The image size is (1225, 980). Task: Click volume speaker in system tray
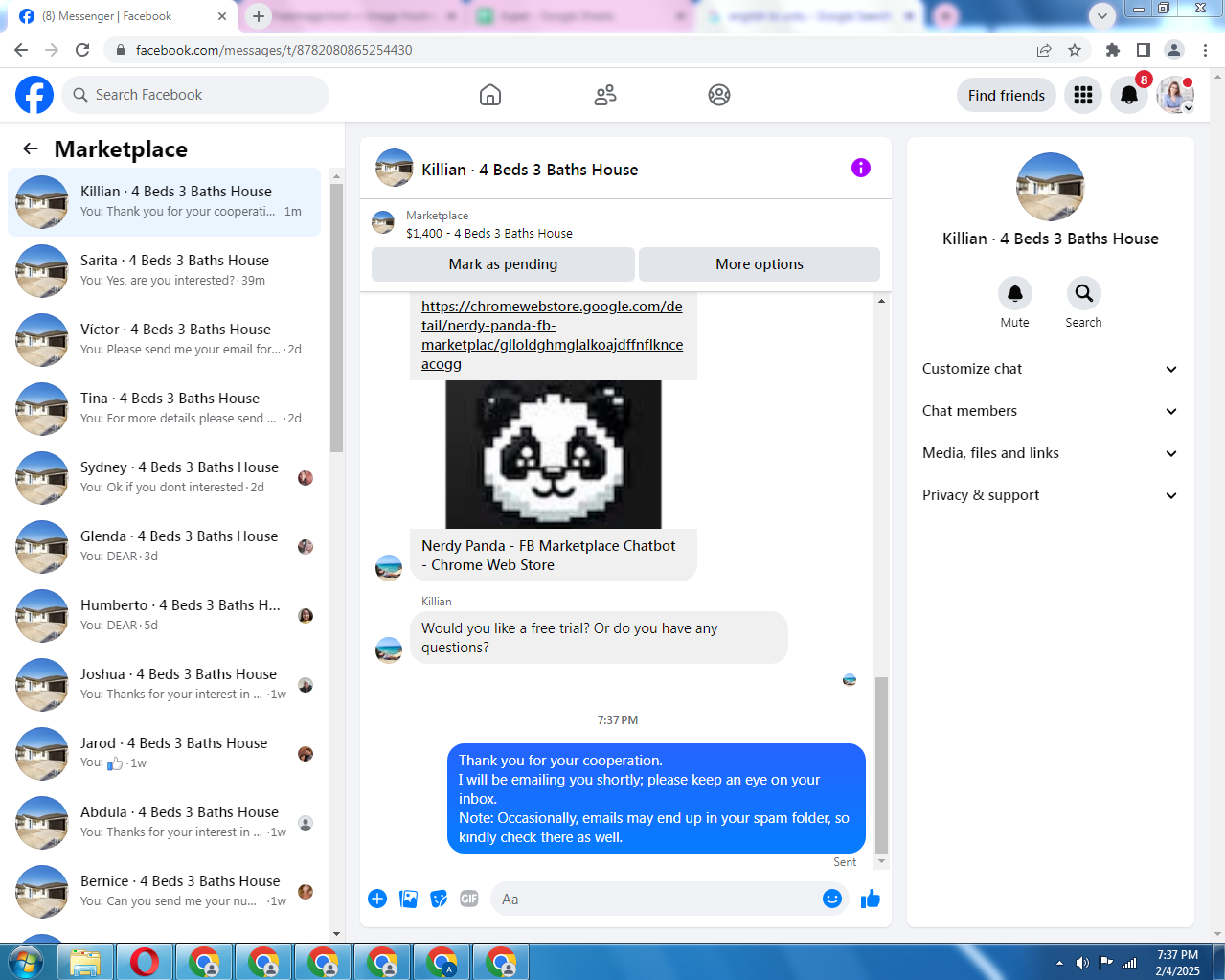(1082, 963)
